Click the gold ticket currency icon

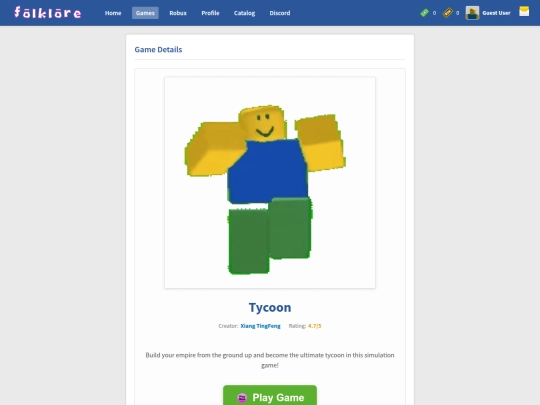tap(447, 13)
